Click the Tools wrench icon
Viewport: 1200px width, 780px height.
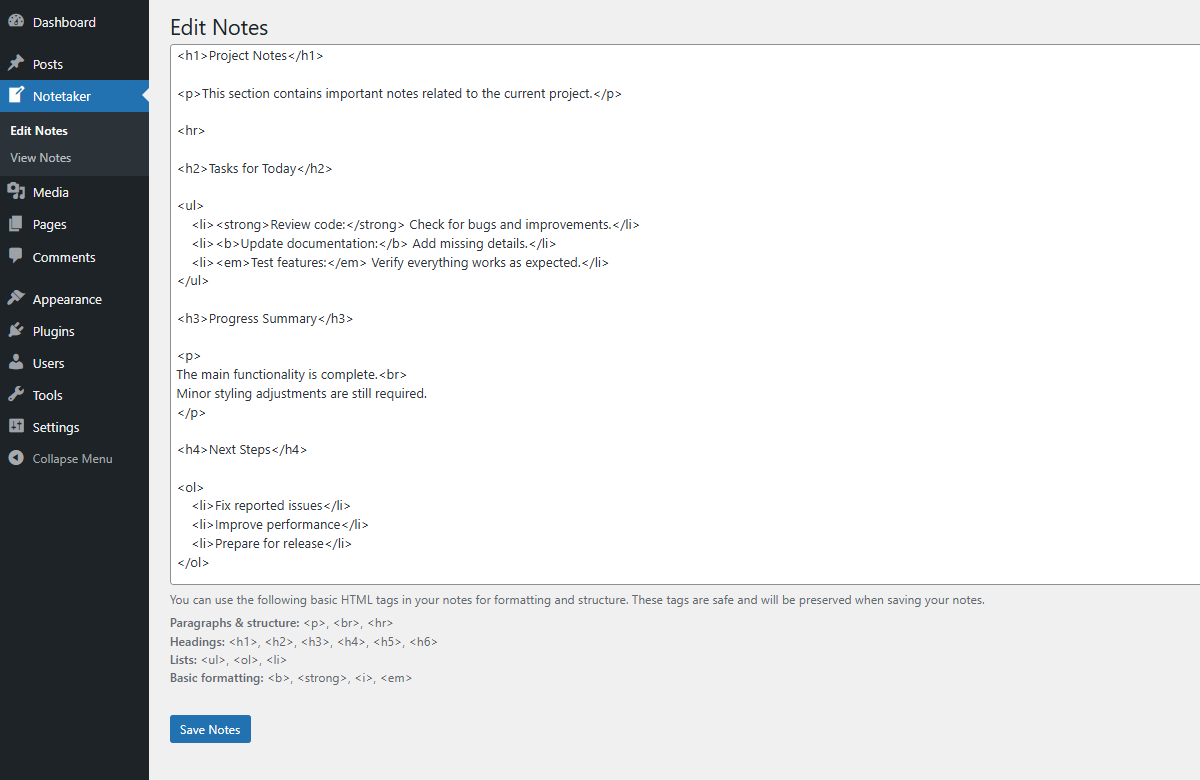pyautogui.click(x=16, y=395)
